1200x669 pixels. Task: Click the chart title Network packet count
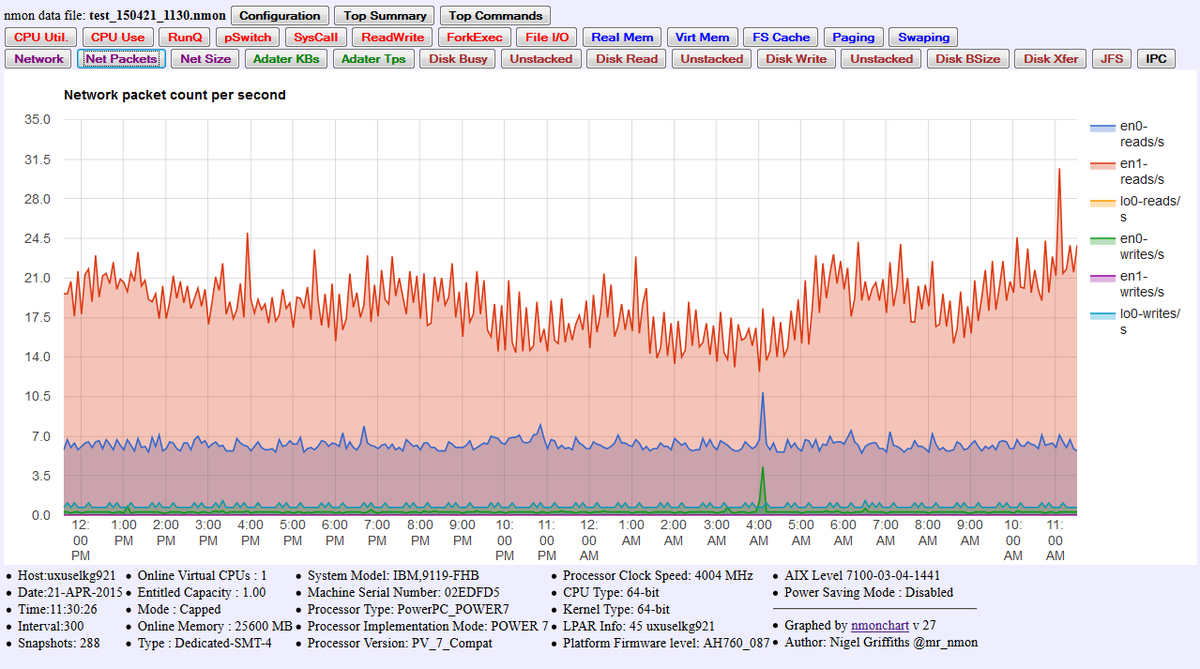pos(175,95)
